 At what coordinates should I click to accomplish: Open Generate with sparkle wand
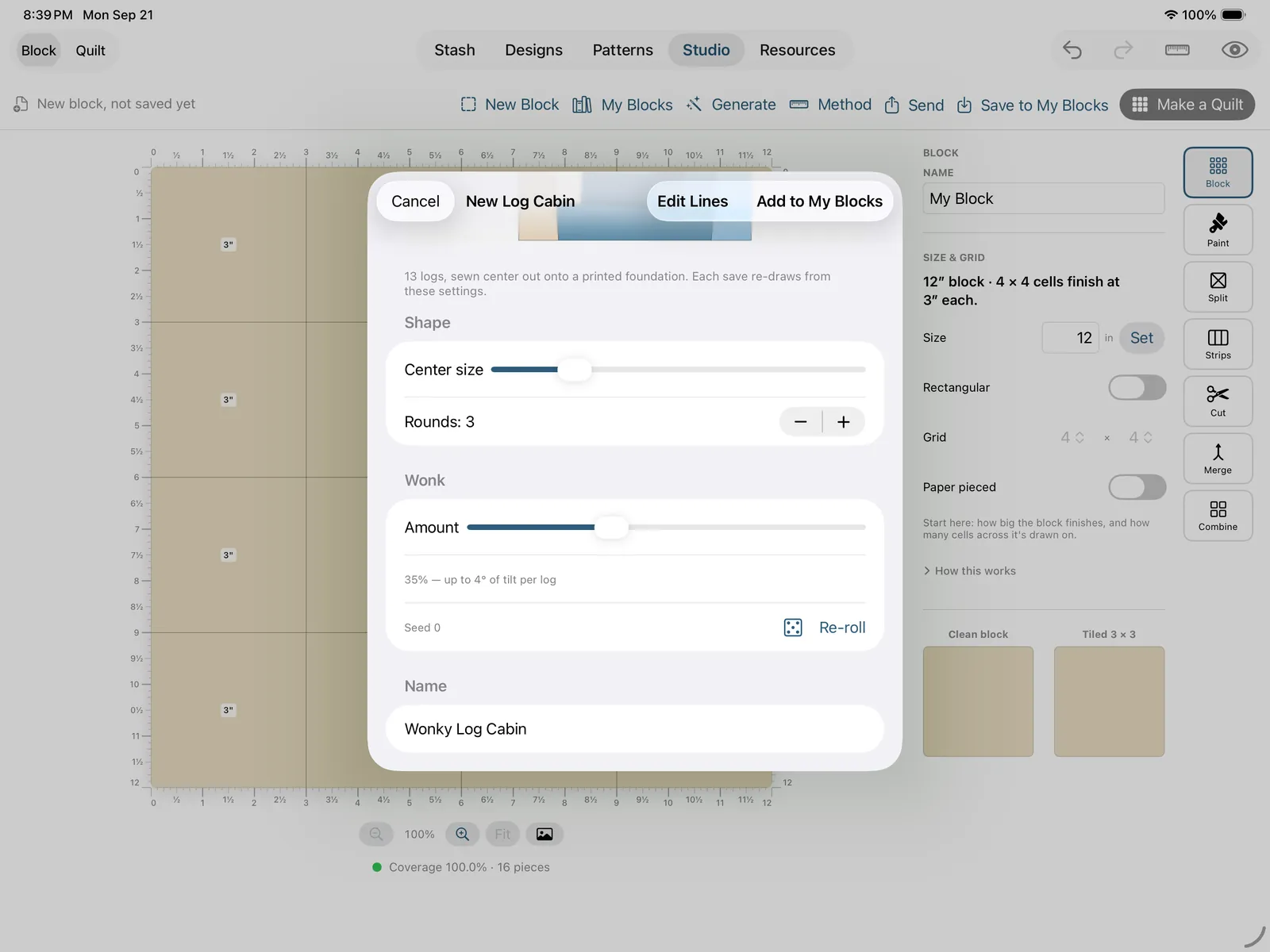coord(731,105)
